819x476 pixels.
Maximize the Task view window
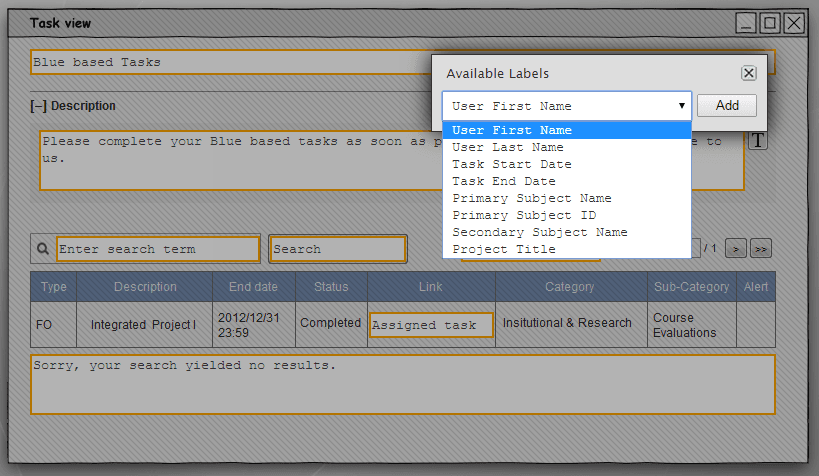coord(769,23)
